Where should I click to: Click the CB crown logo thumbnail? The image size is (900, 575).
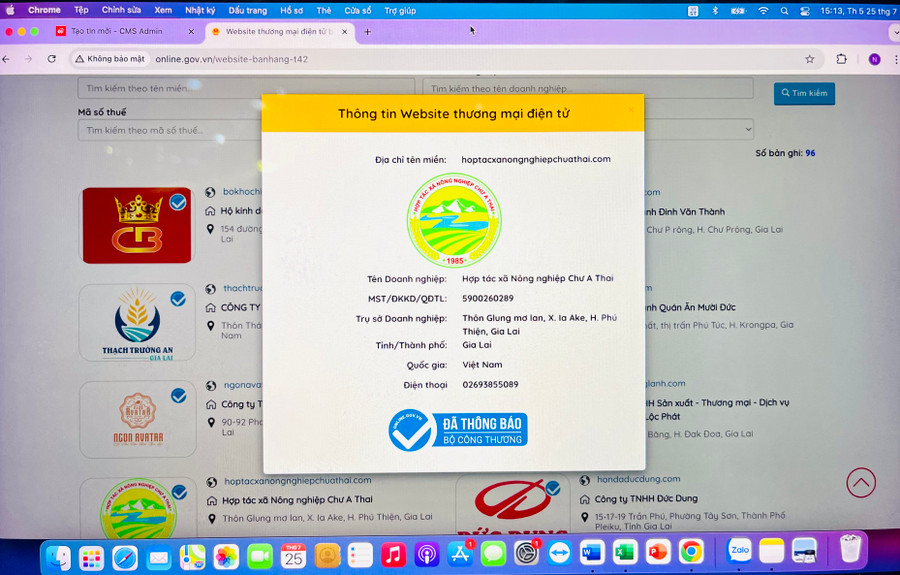pos(137,226)
